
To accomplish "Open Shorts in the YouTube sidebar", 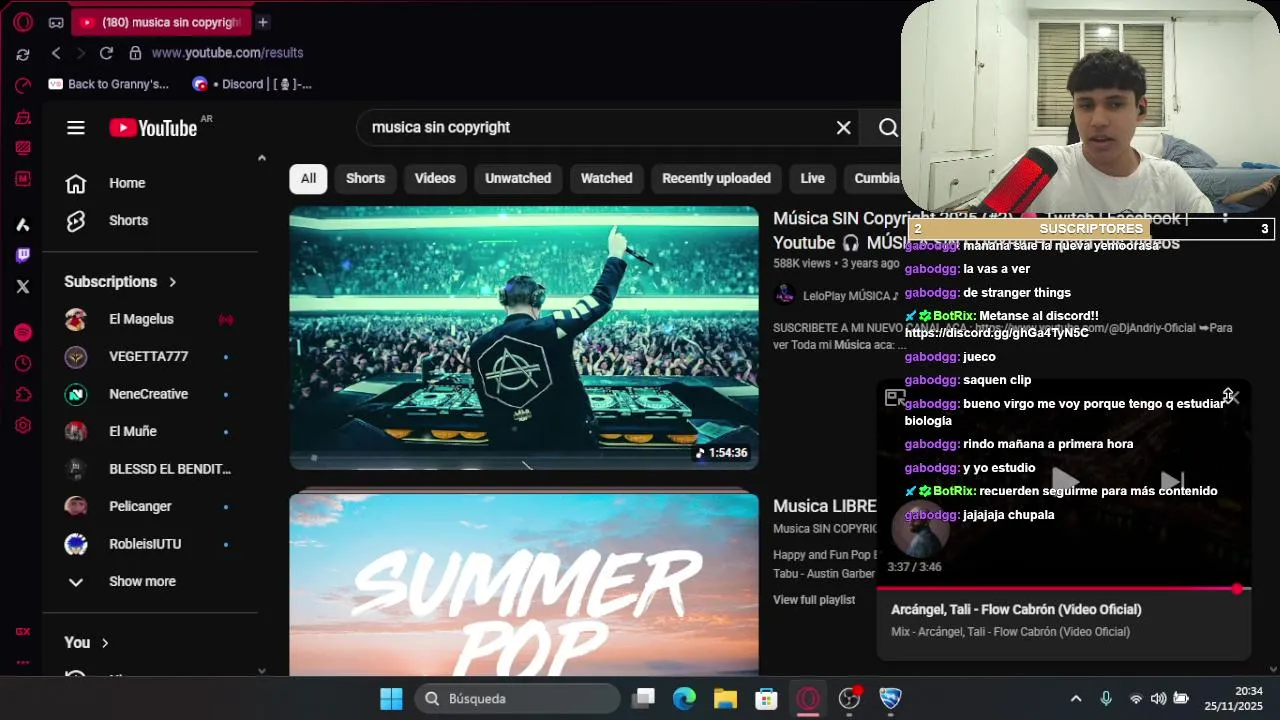I will [150, 220].
